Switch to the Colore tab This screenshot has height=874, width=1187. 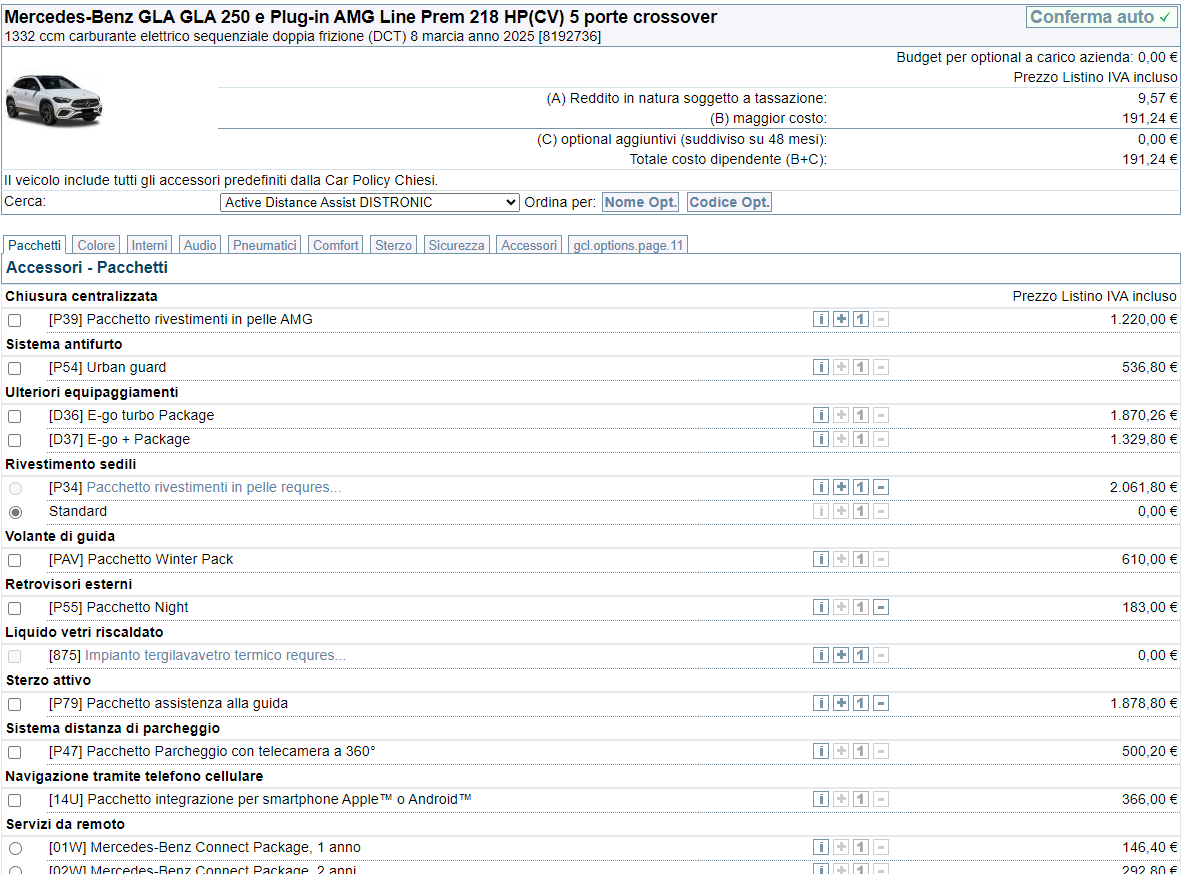[96, 245]
